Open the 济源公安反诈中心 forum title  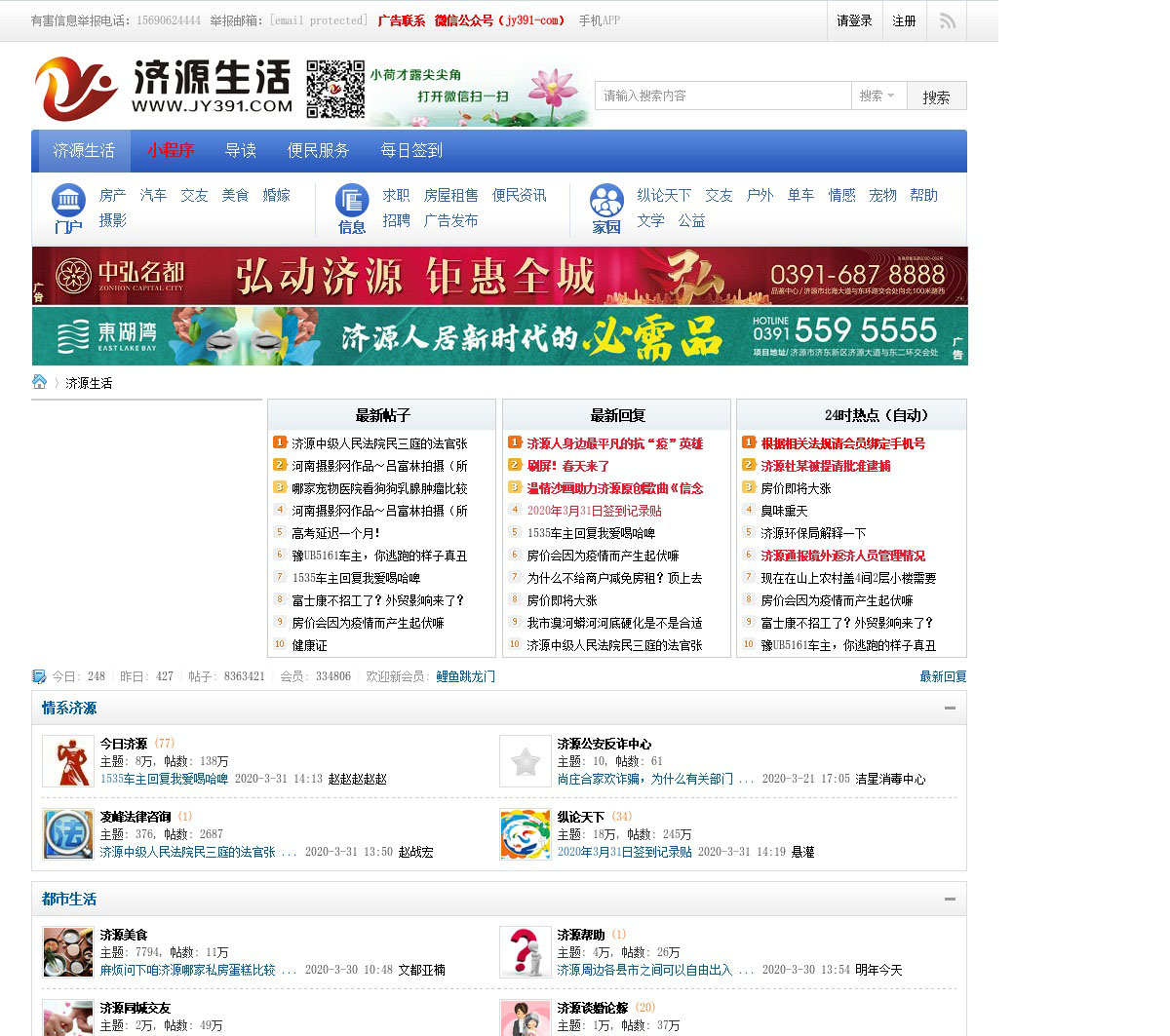(604, 744)
